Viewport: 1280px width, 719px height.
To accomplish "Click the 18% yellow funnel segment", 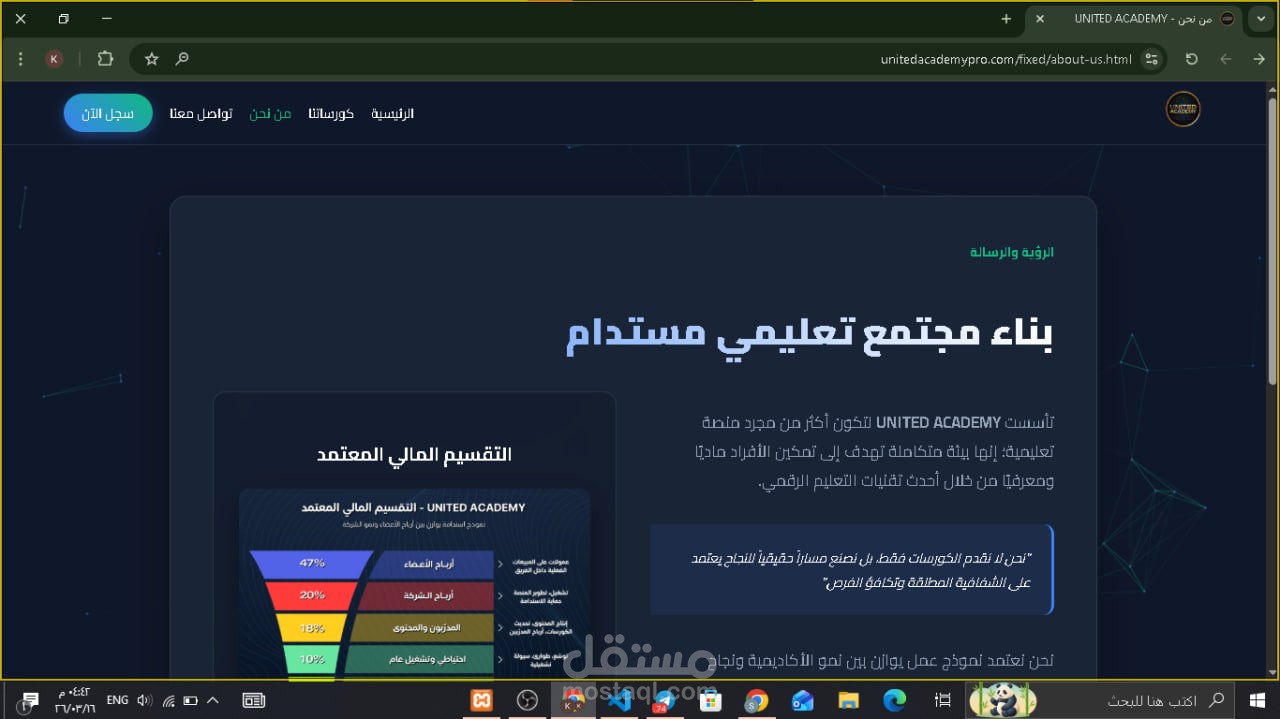I will pyautogui.click(x=312, y=628).
